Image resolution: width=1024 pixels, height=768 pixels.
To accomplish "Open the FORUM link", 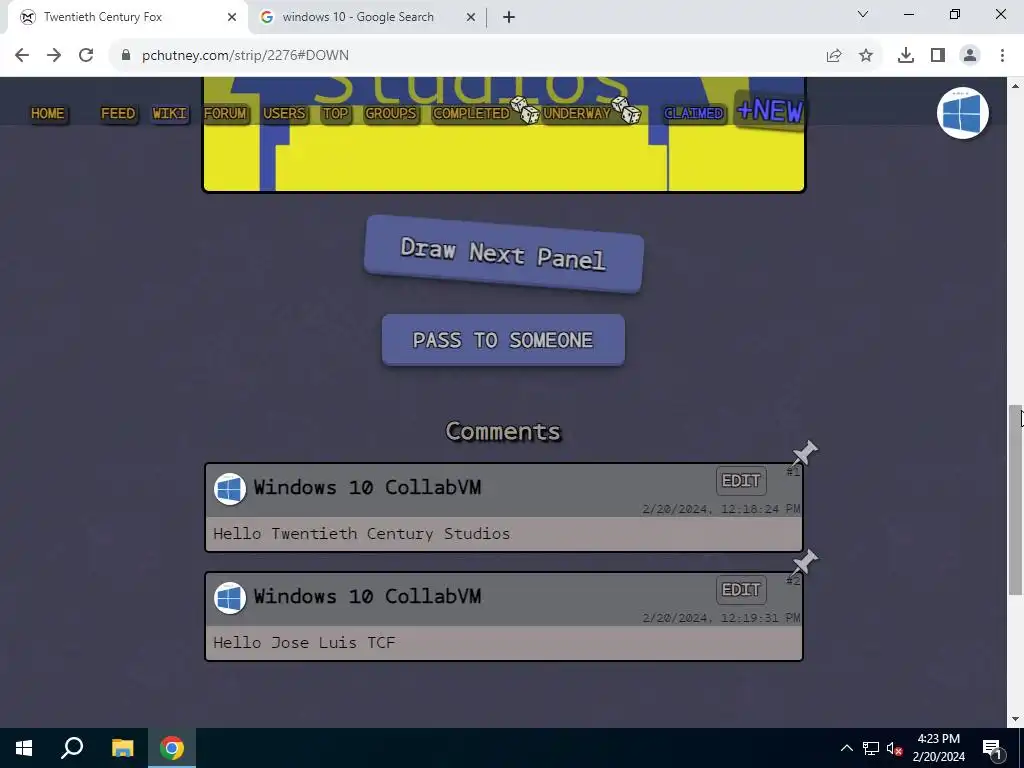I will point(225,114).
